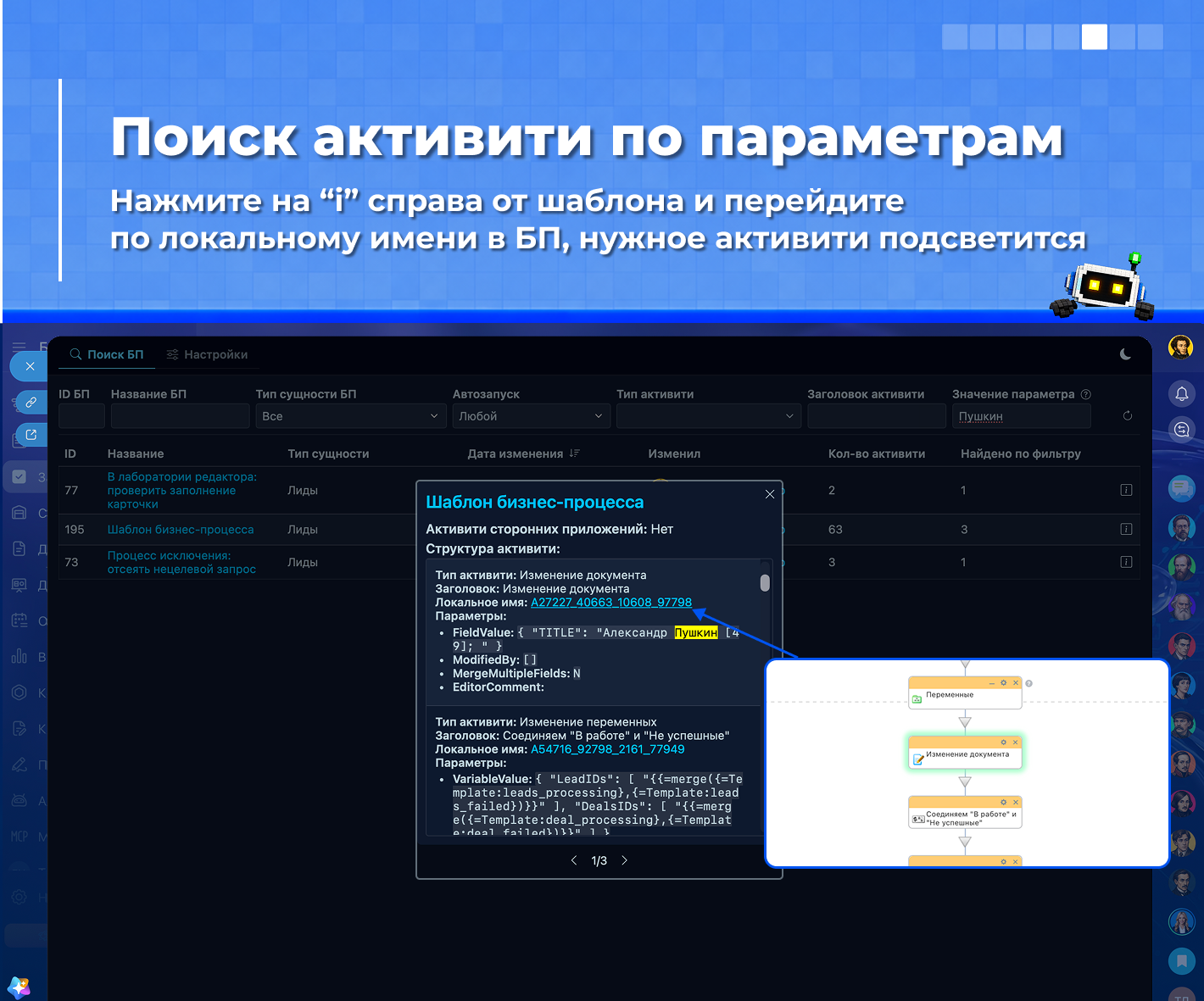
Task: Close the side panel with the blue X button
Action: (x=29, y=366)
